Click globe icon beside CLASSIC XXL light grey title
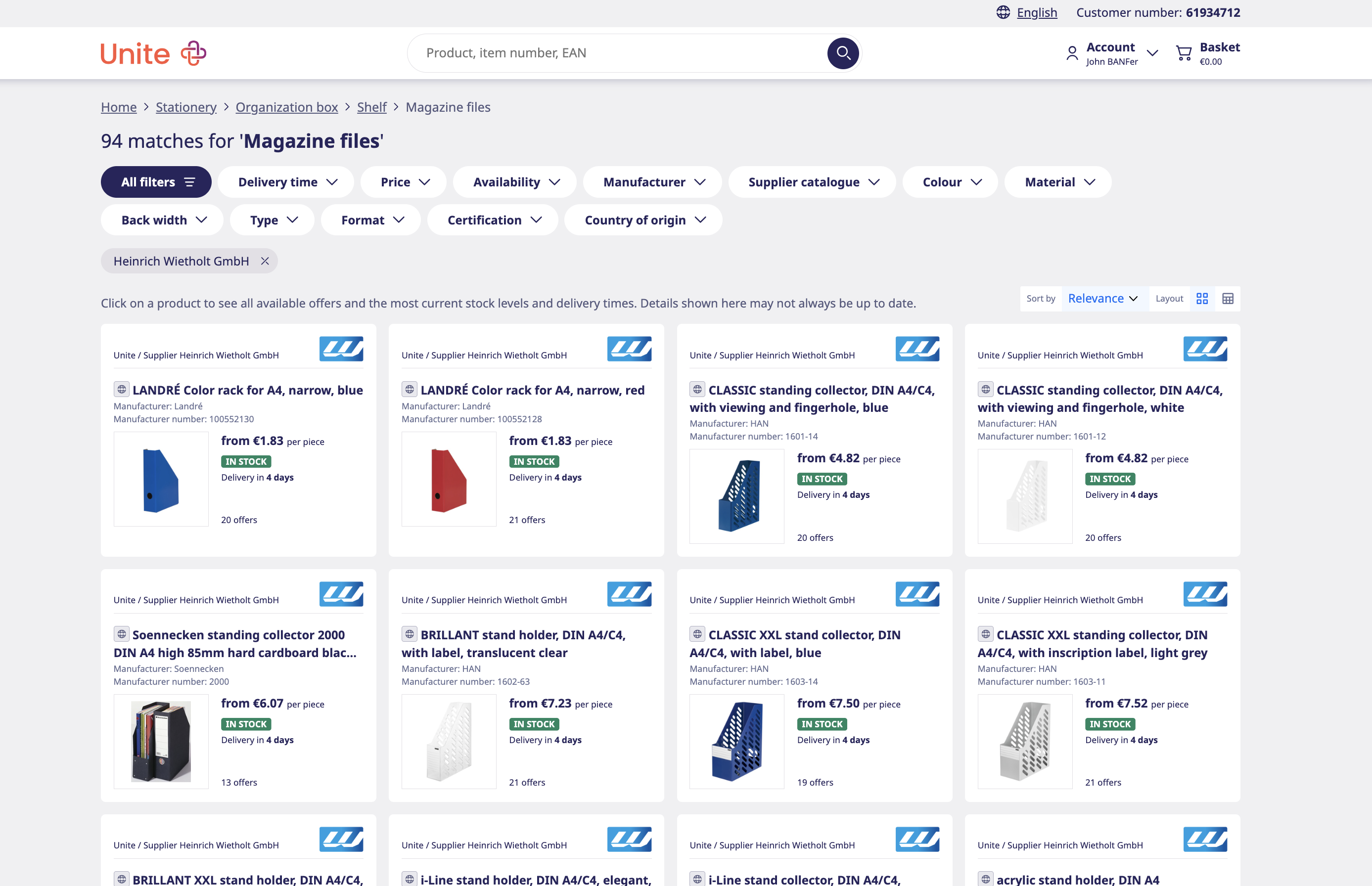This screenshot has height=886, width=1372. coord(985,634)
